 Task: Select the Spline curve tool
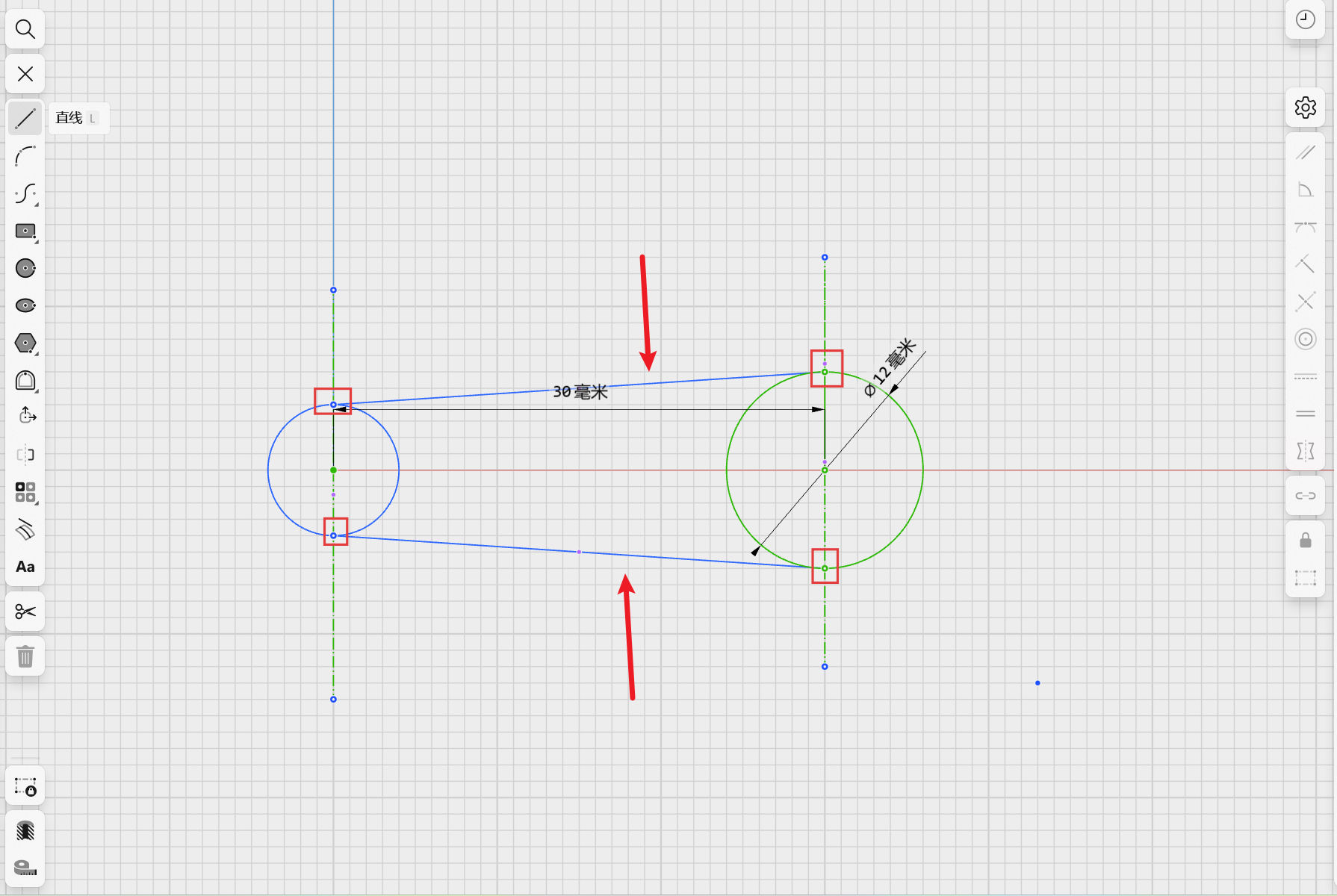pos(25,193)
